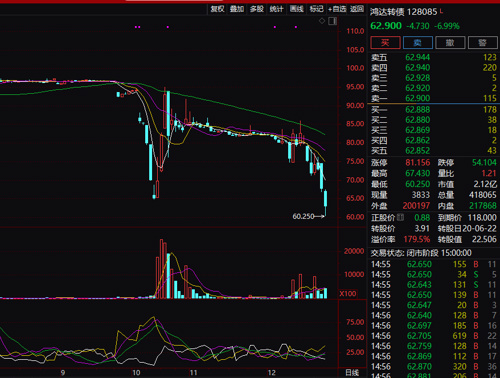Click the 返回 back button
The image size is (500, 378).
[357, 9]
